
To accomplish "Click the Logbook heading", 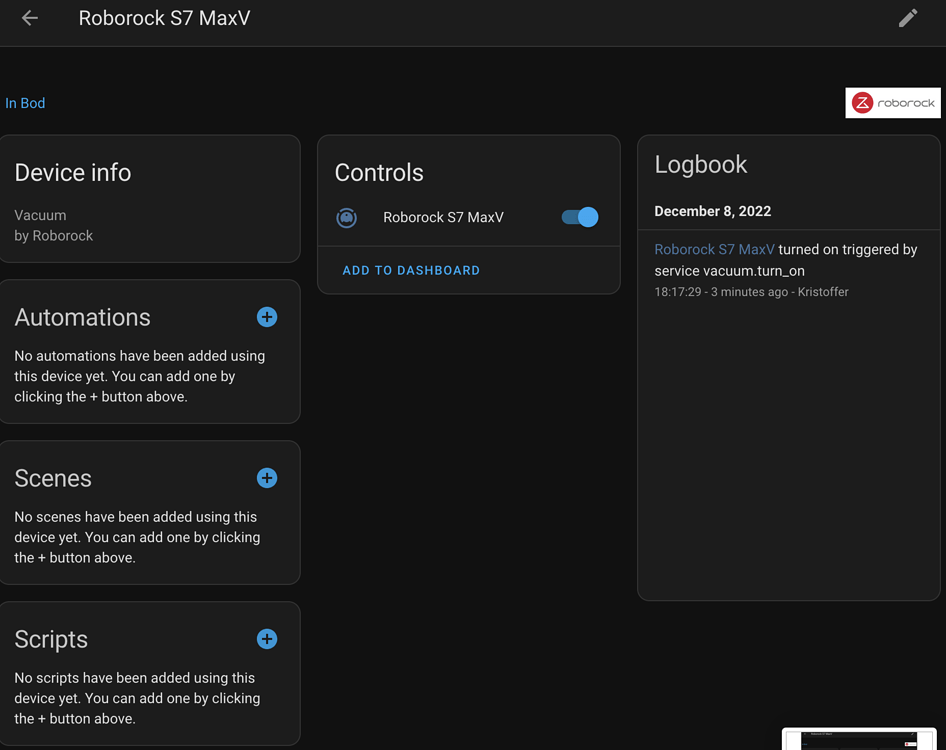I will [x=701, y=165].
